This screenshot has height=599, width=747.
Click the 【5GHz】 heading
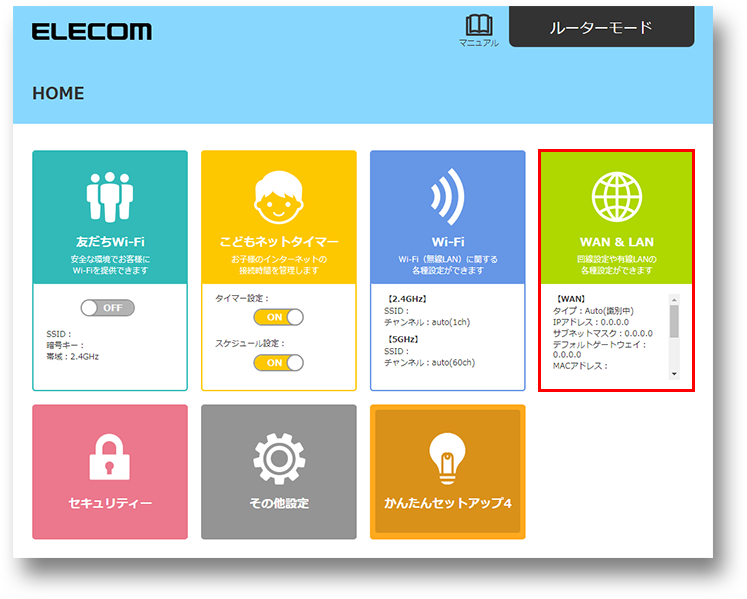pos(403,339)
